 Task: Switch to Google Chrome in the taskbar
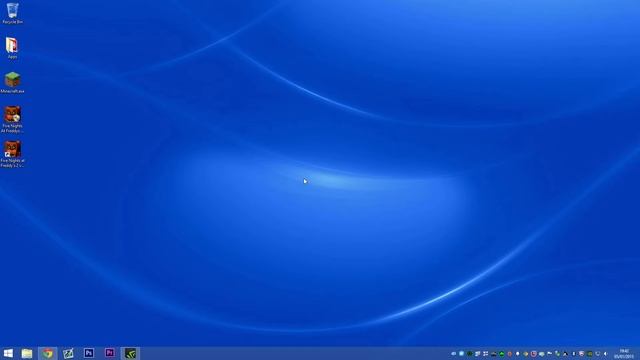[x=48, y=353]
